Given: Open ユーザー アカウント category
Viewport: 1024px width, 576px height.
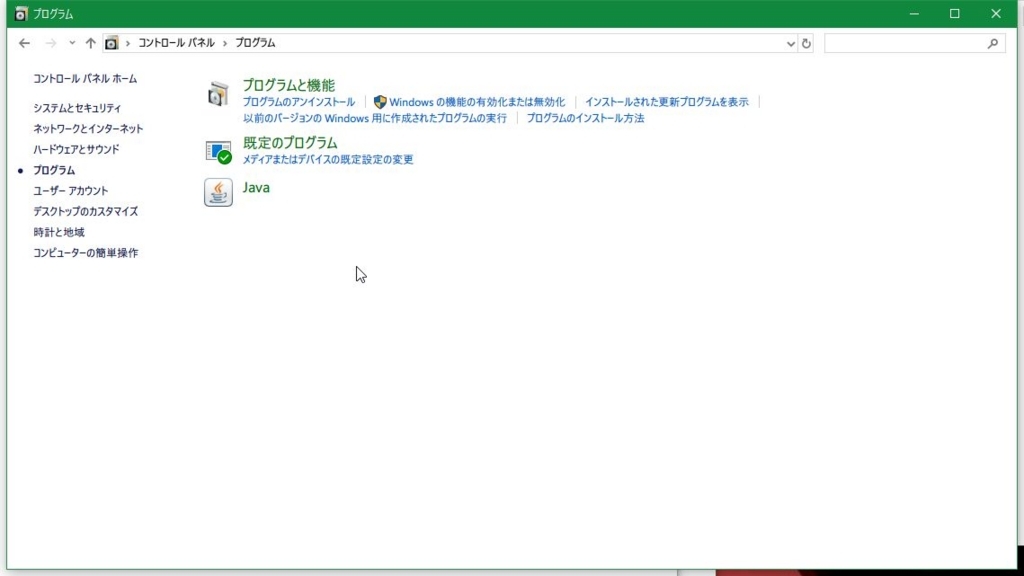Looking at the screenshot, I should coord(71,191).
